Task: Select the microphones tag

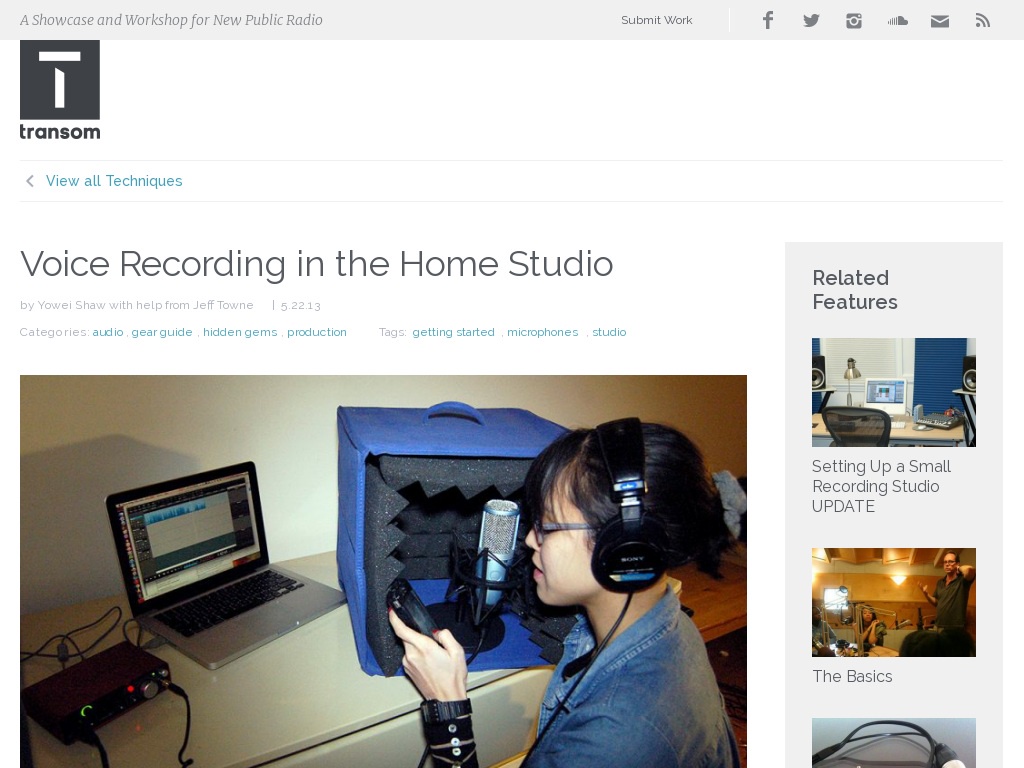Action: (543, 332)
